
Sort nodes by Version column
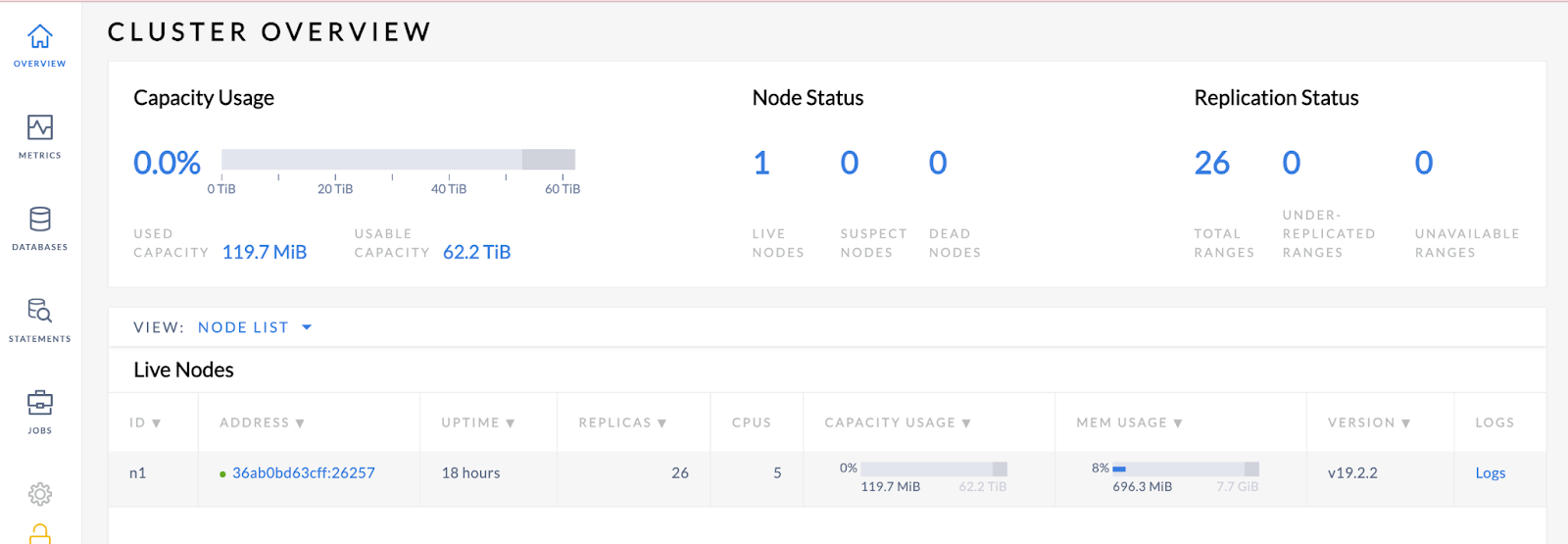click(x=1368, y=422)
